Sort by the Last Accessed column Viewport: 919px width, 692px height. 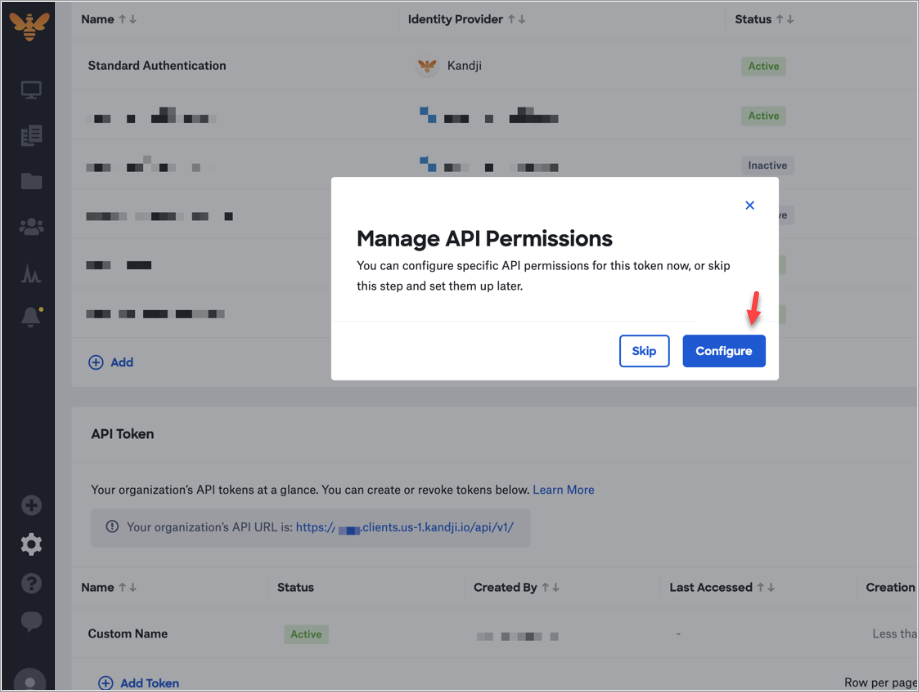pyautogui.click(x=721, y=587)
